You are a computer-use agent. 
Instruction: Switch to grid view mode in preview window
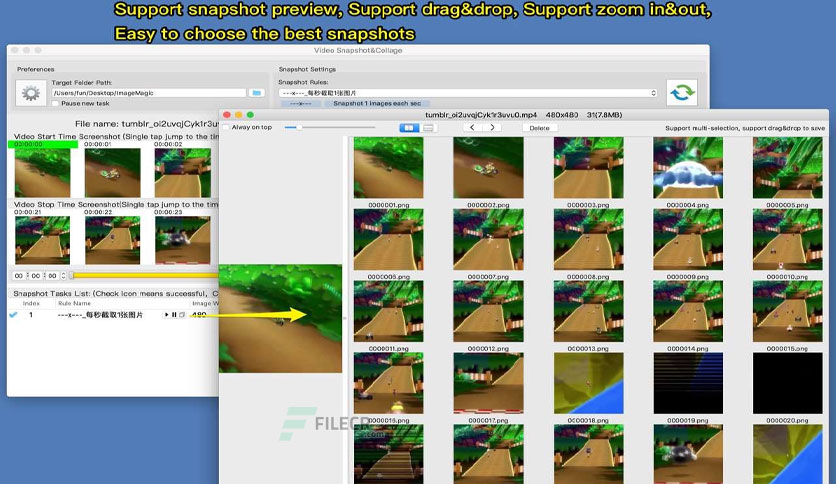(x=409, y=128)
